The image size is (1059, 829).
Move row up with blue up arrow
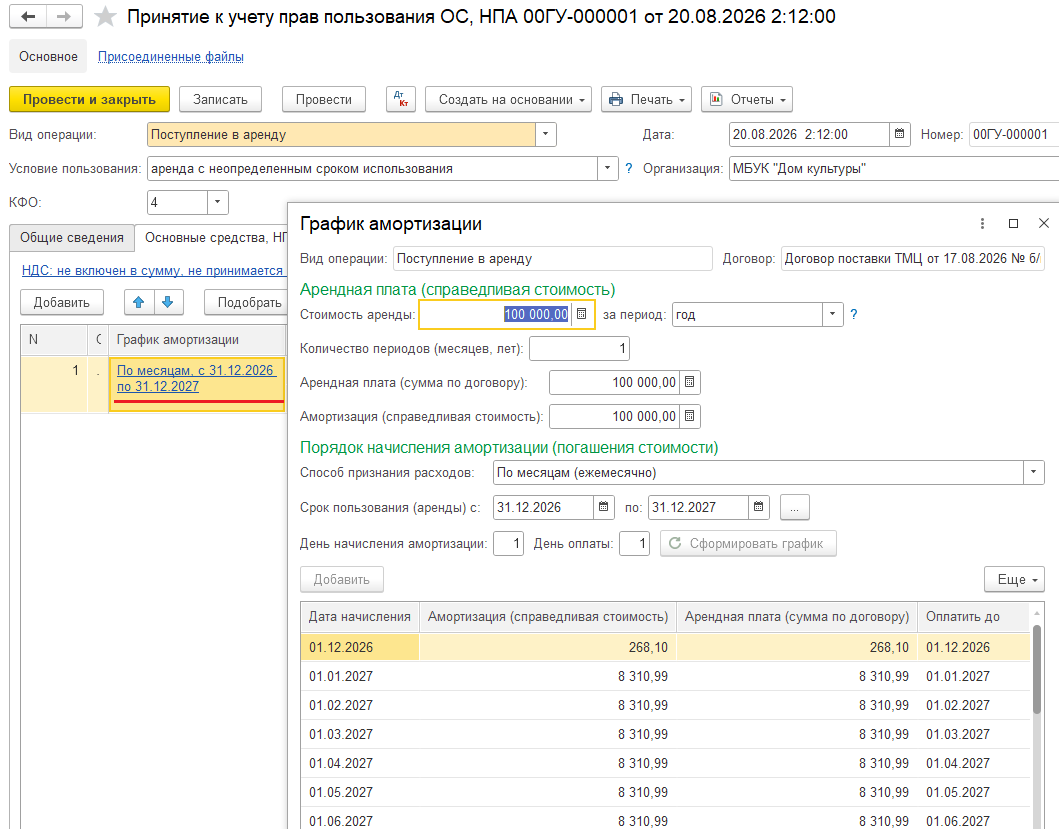coord(139,302)
